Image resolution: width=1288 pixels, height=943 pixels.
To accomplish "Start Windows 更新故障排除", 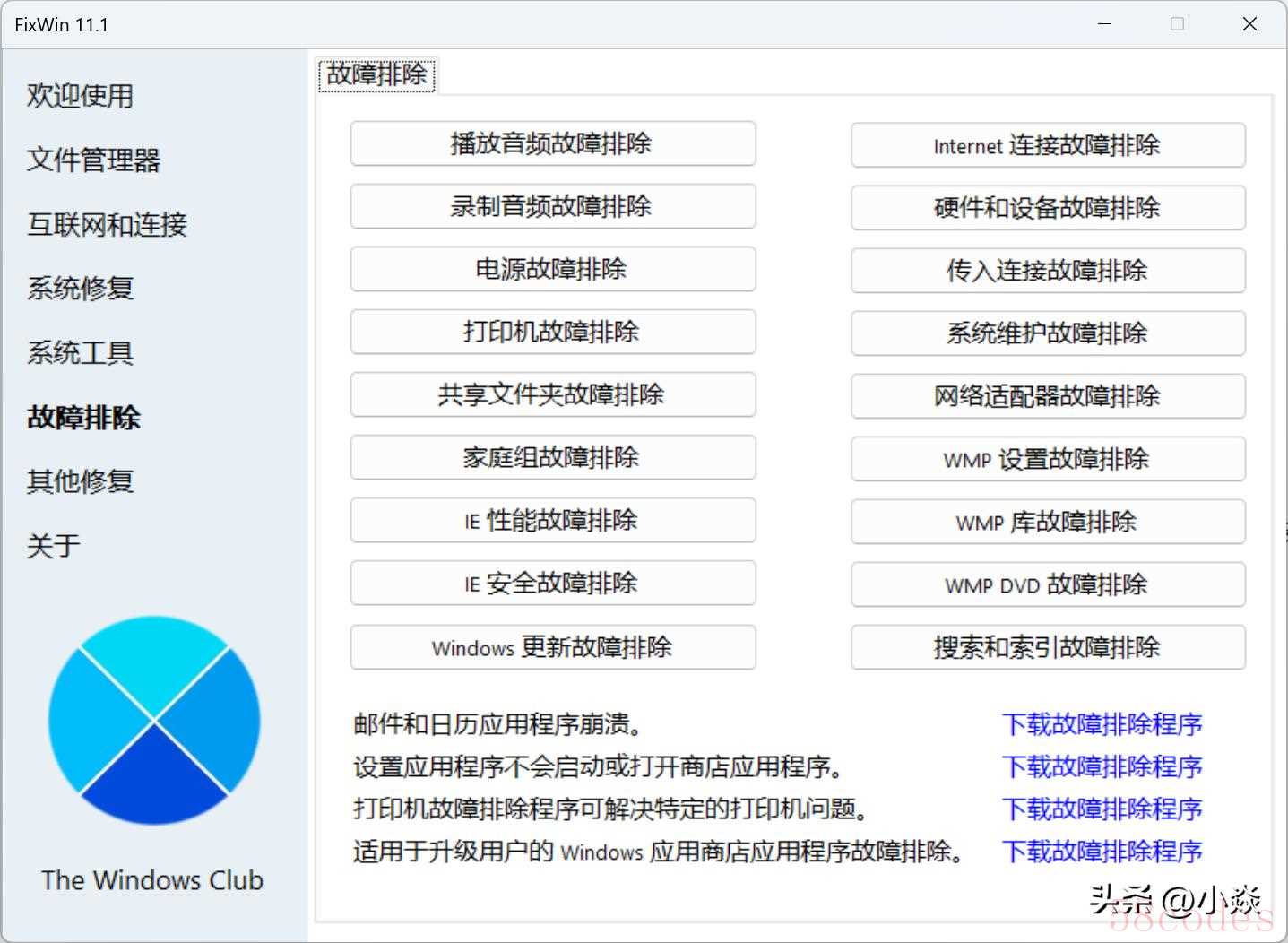I will tap(552, 647).
